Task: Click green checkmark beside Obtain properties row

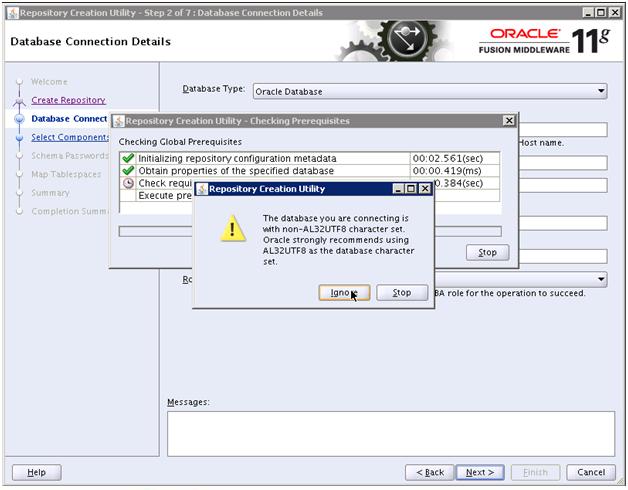Action: pos(128,171)
